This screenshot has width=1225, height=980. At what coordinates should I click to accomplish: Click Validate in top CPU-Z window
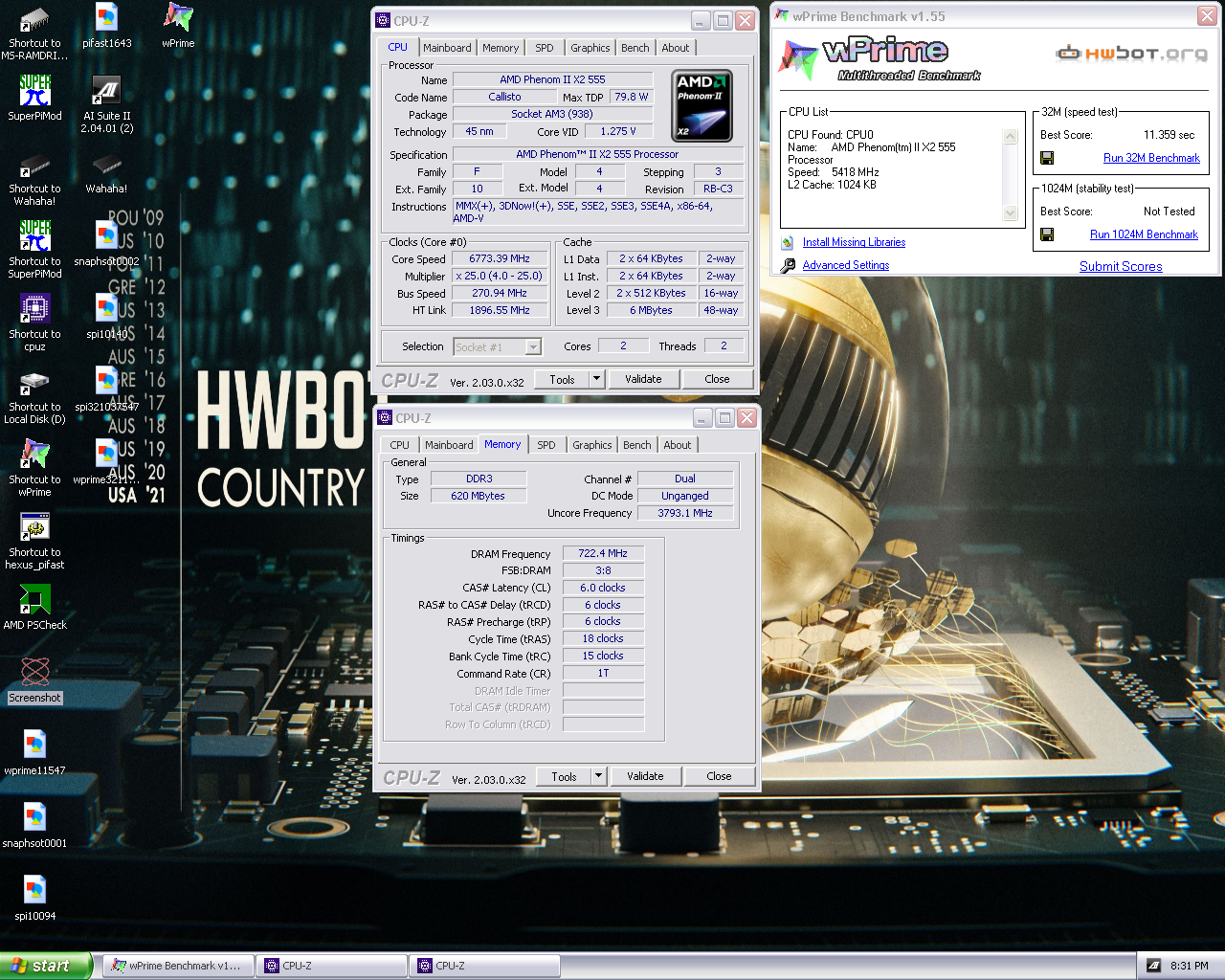[x=643, y=379]
